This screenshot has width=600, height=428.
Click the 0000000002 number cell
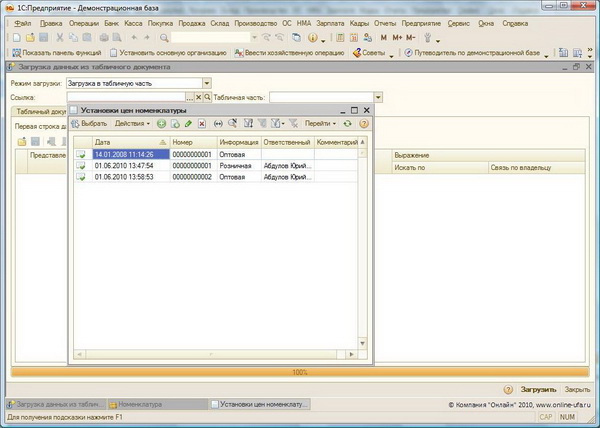[x=194, y=177]
